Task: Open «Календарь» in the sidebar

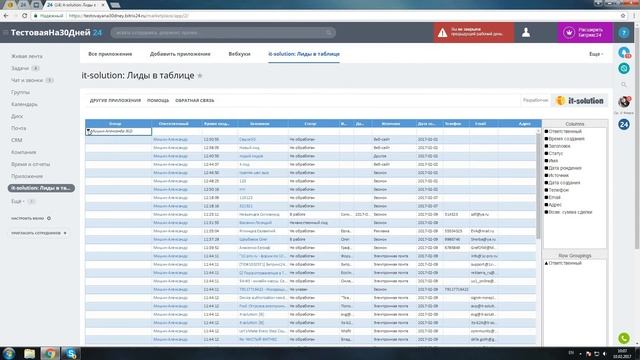Action: 24,104
